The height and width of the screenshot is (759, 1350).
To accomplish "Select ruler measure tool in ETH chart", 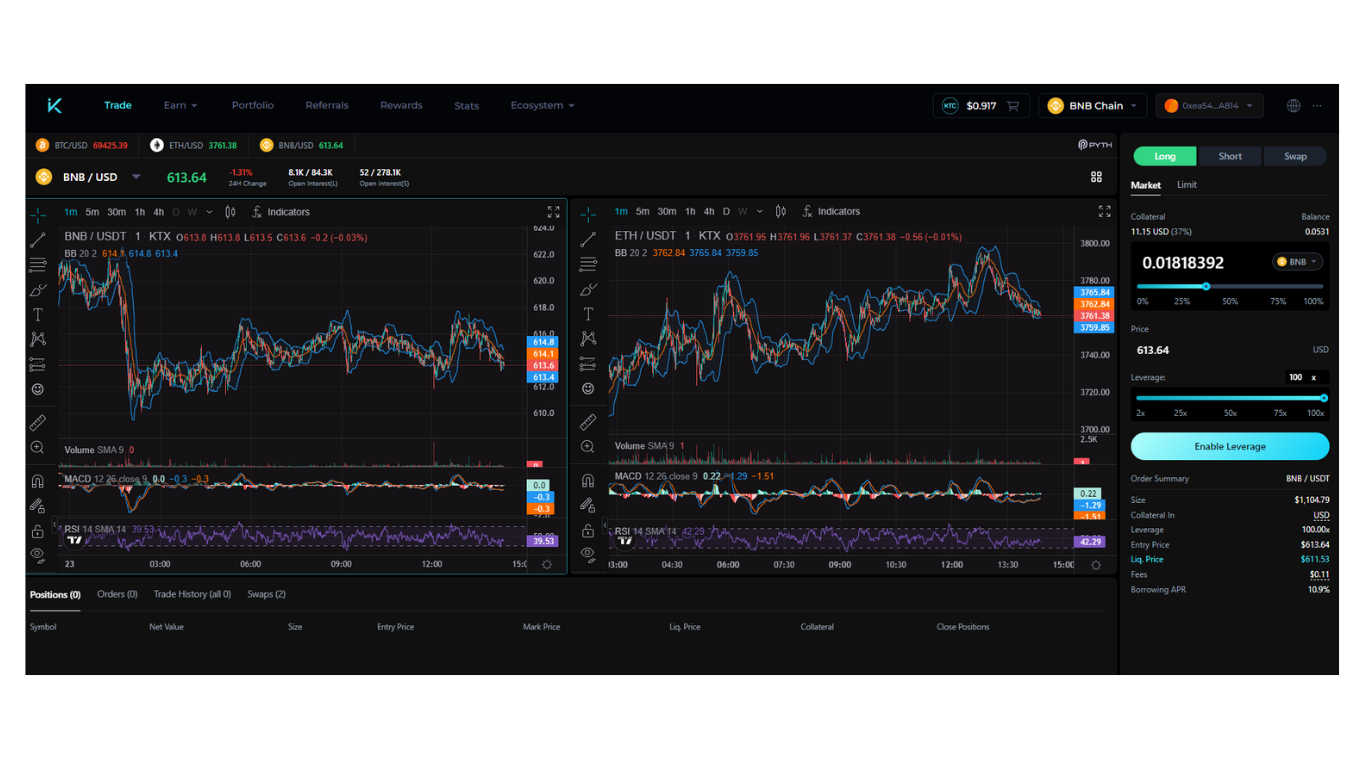I will [588, 421].
